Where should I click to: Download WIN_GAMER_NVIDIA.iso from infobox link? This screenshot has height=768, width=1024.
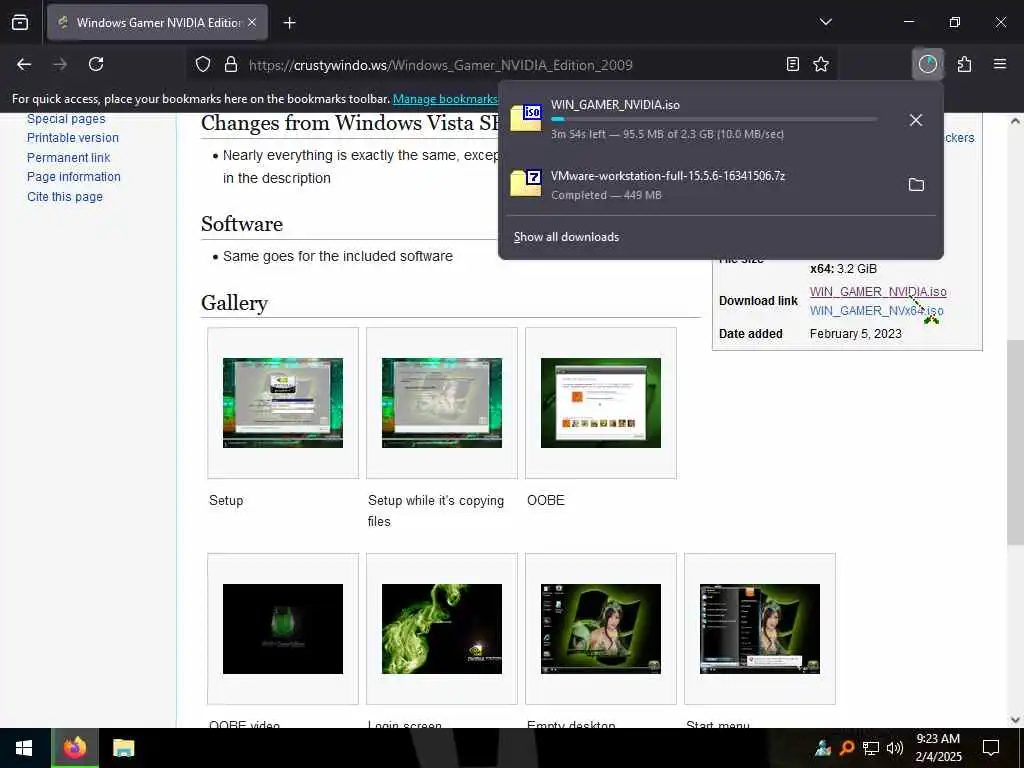tap(878, 292)
